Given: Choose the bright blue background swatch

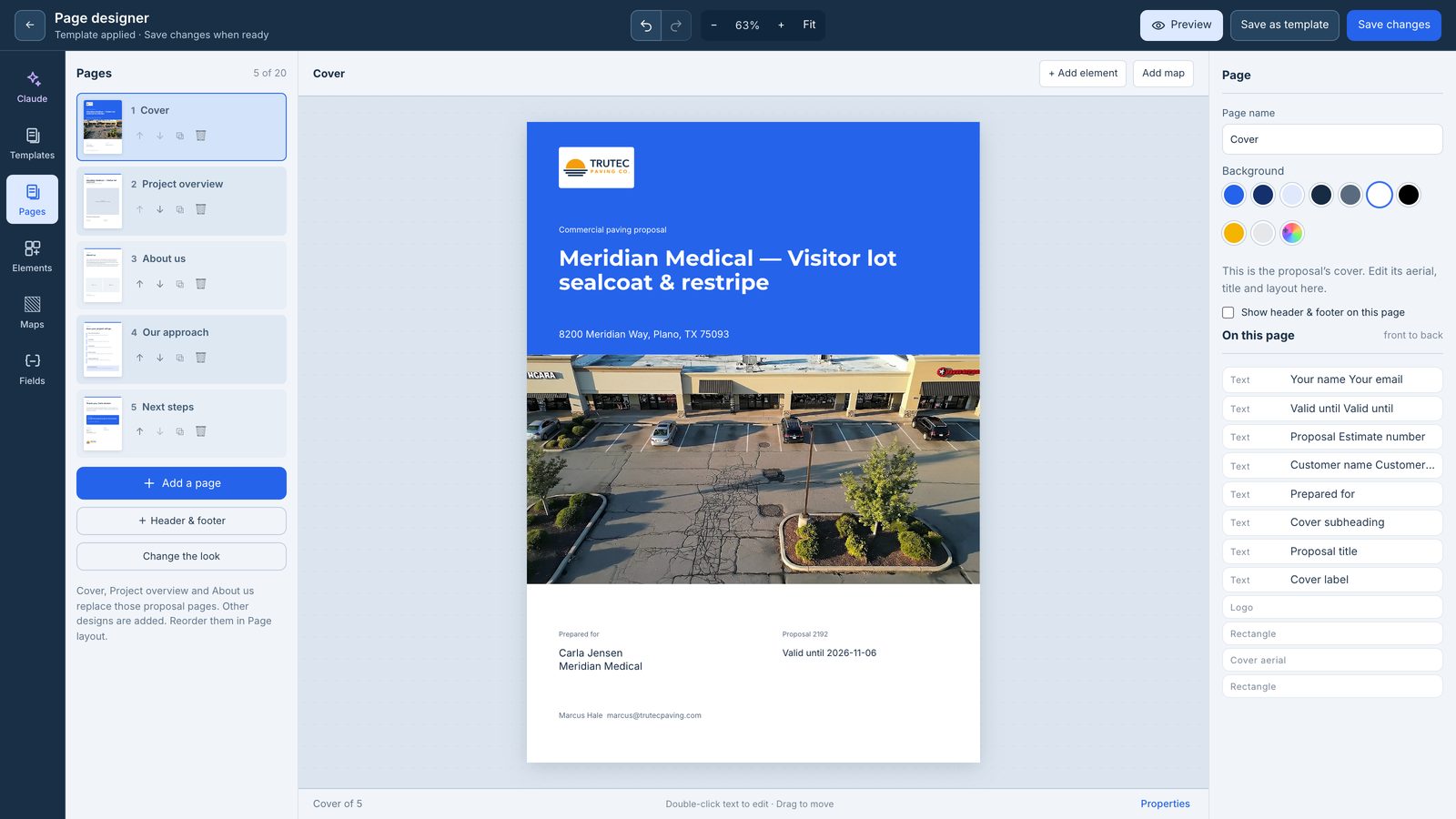Looking at the screenshot, I should tap(1234, 195).
